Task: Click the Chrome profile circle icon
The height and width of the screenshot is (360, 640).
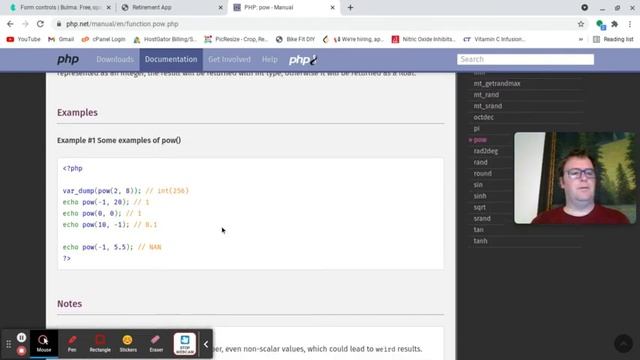Action: tap(584, 7)
